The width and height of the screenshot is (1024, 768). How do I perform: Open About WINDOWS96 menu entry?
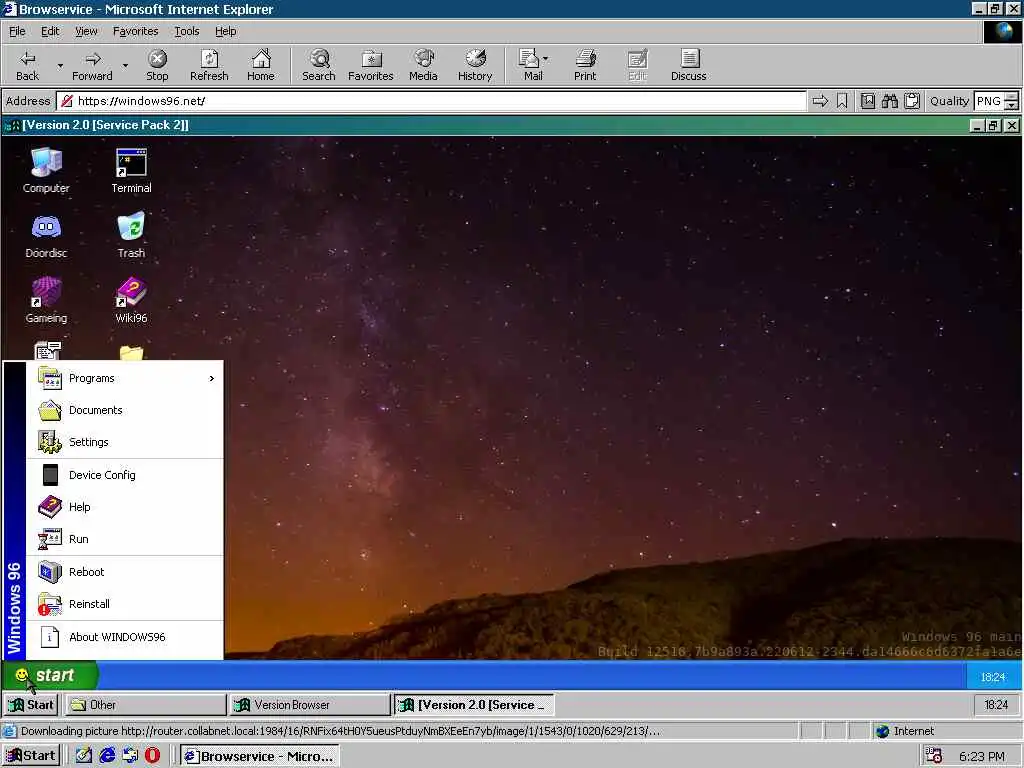[125, 637]
